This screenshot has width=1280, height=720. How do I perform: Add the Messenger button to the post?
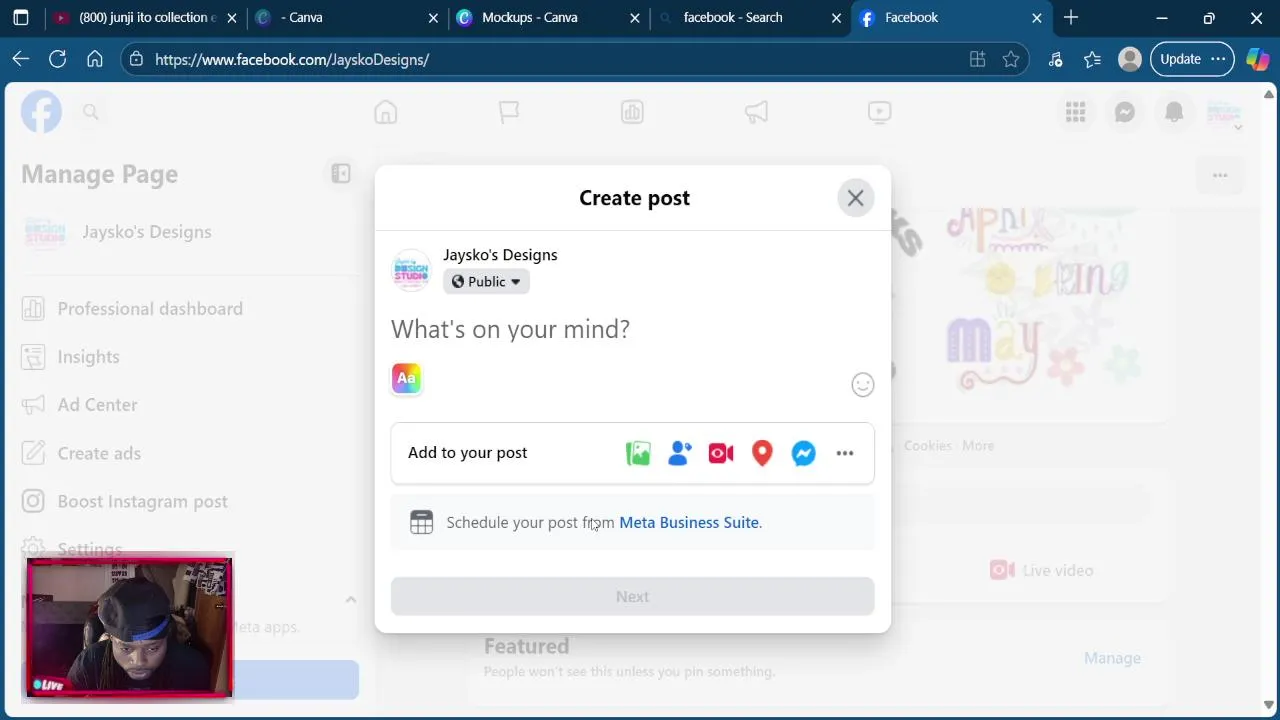(x=804, y=453)
